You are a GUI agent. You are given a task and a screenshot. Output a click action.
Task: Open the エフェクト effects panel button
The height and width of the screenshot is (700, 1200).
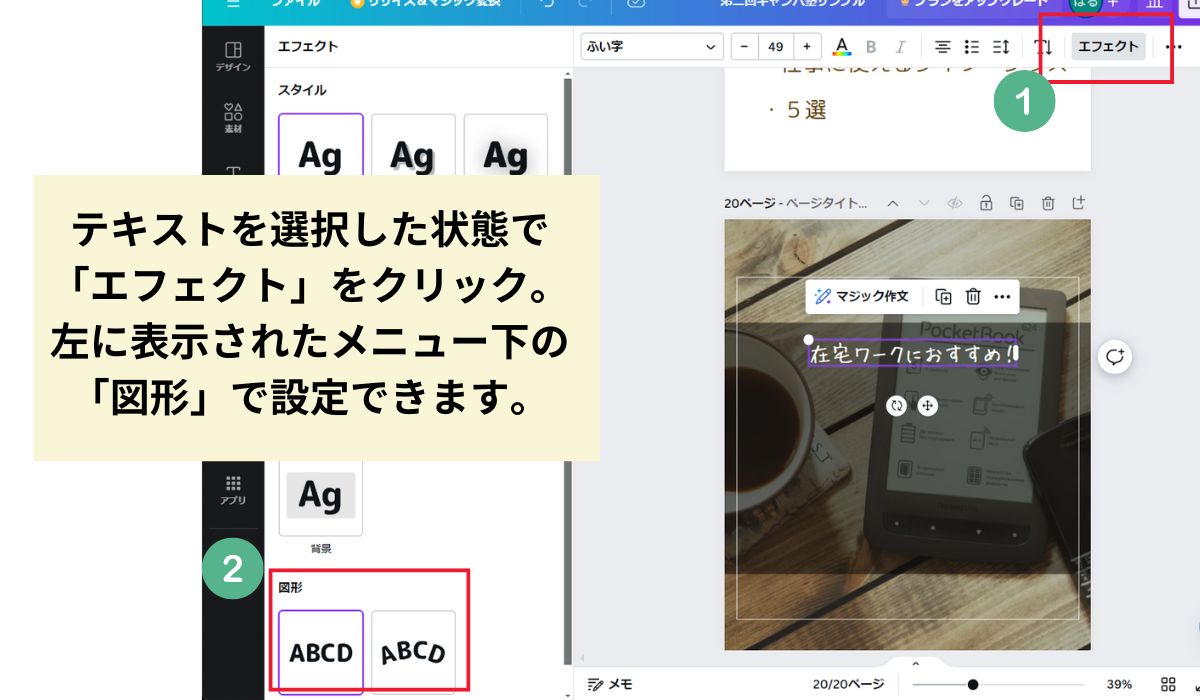[1107, 47]
